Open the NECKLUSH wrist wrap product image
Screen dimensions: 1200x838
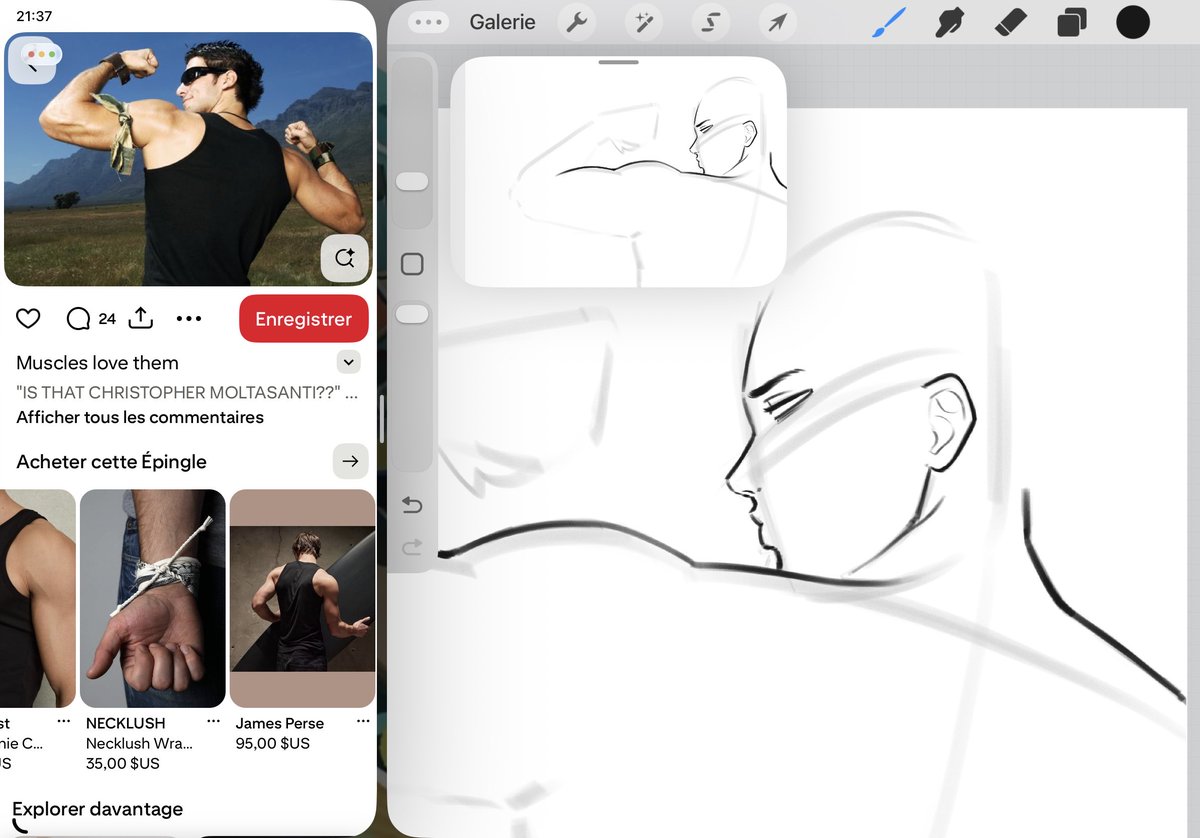[152, 598]
